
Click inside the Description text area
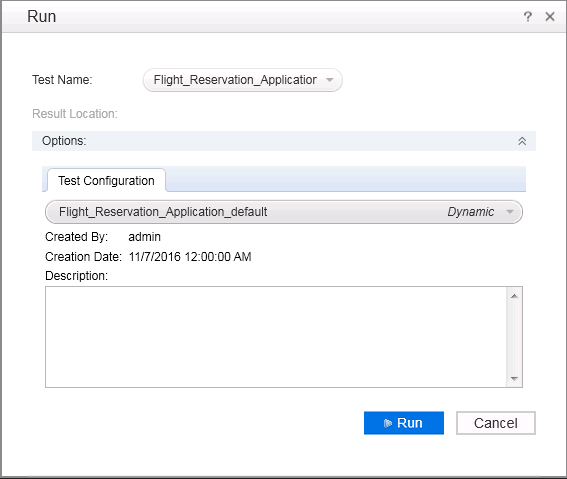click(276, 337)
